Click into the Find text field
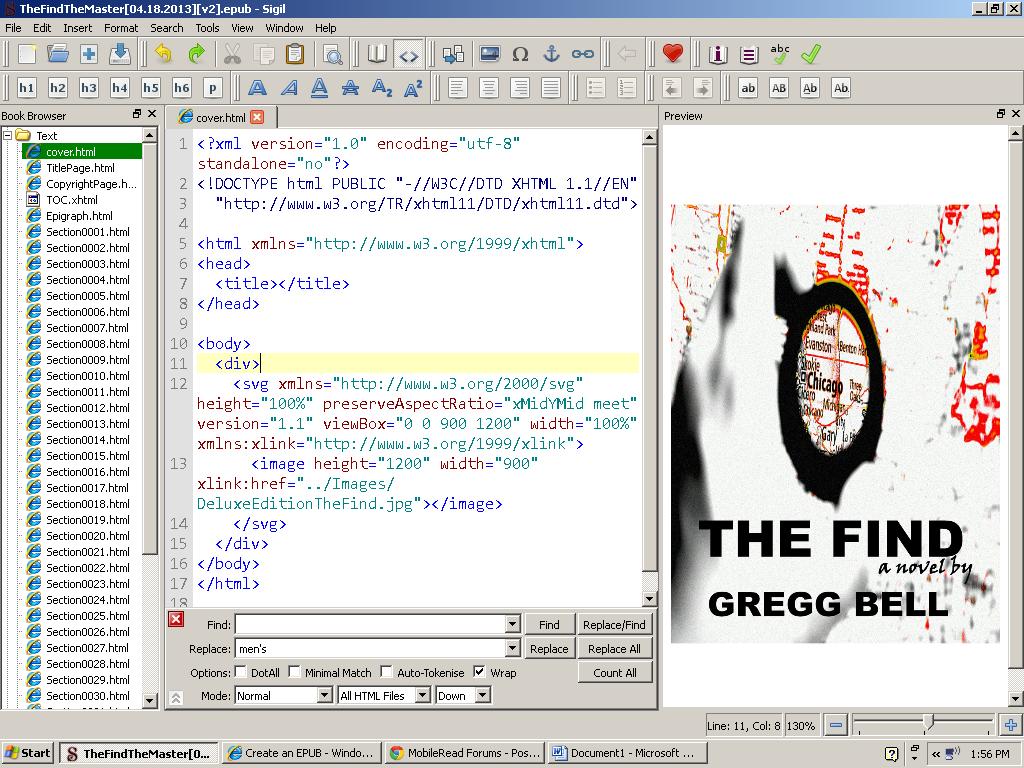 (370, 624)
